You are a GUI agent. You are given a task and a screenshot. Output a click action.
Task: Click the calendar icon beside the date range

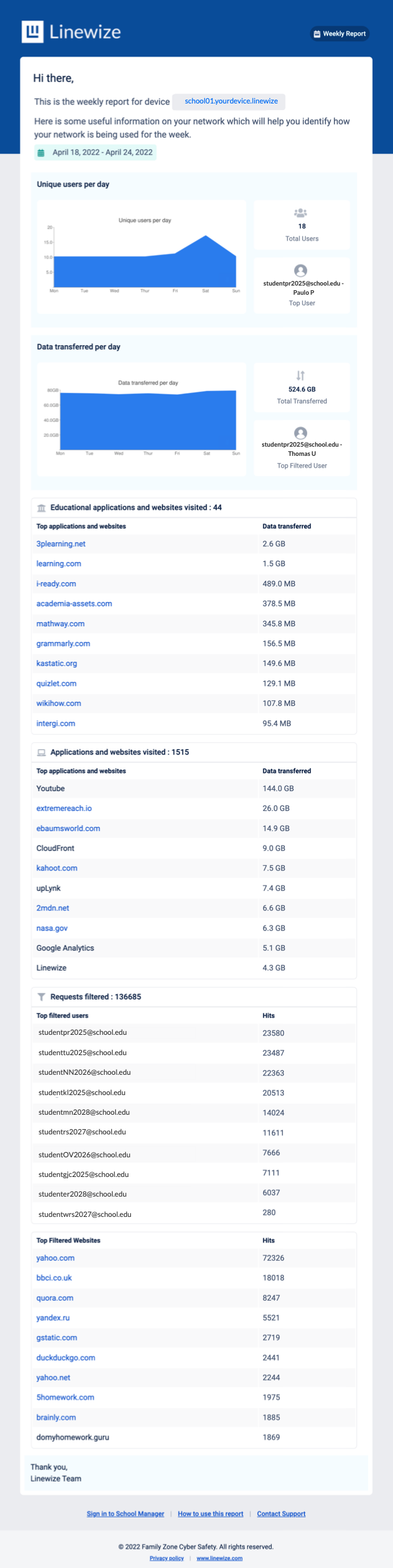[x=41, y=153]
